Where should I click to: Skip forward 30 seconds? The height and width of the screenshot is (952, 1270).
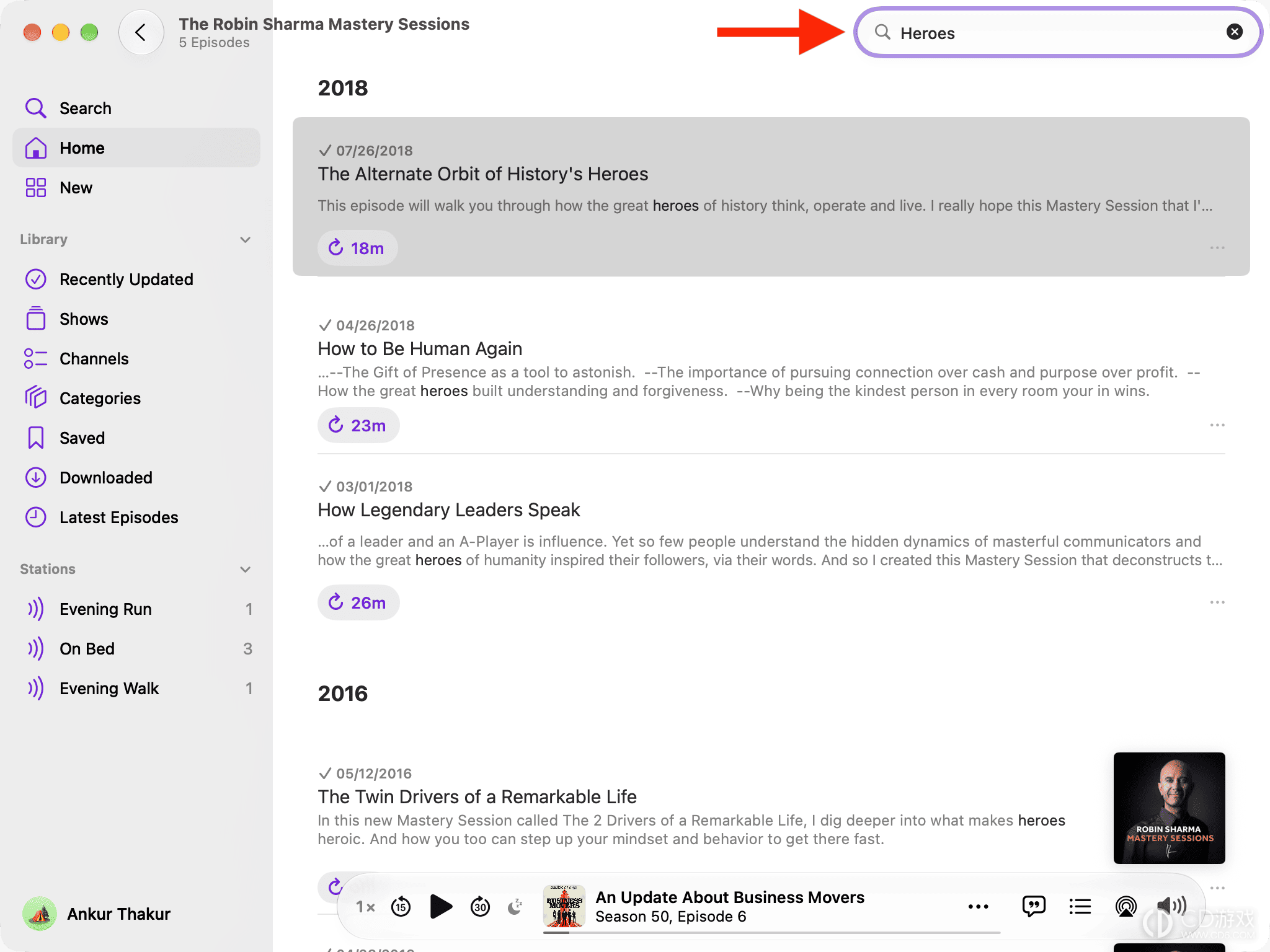[x=480, y=907]
